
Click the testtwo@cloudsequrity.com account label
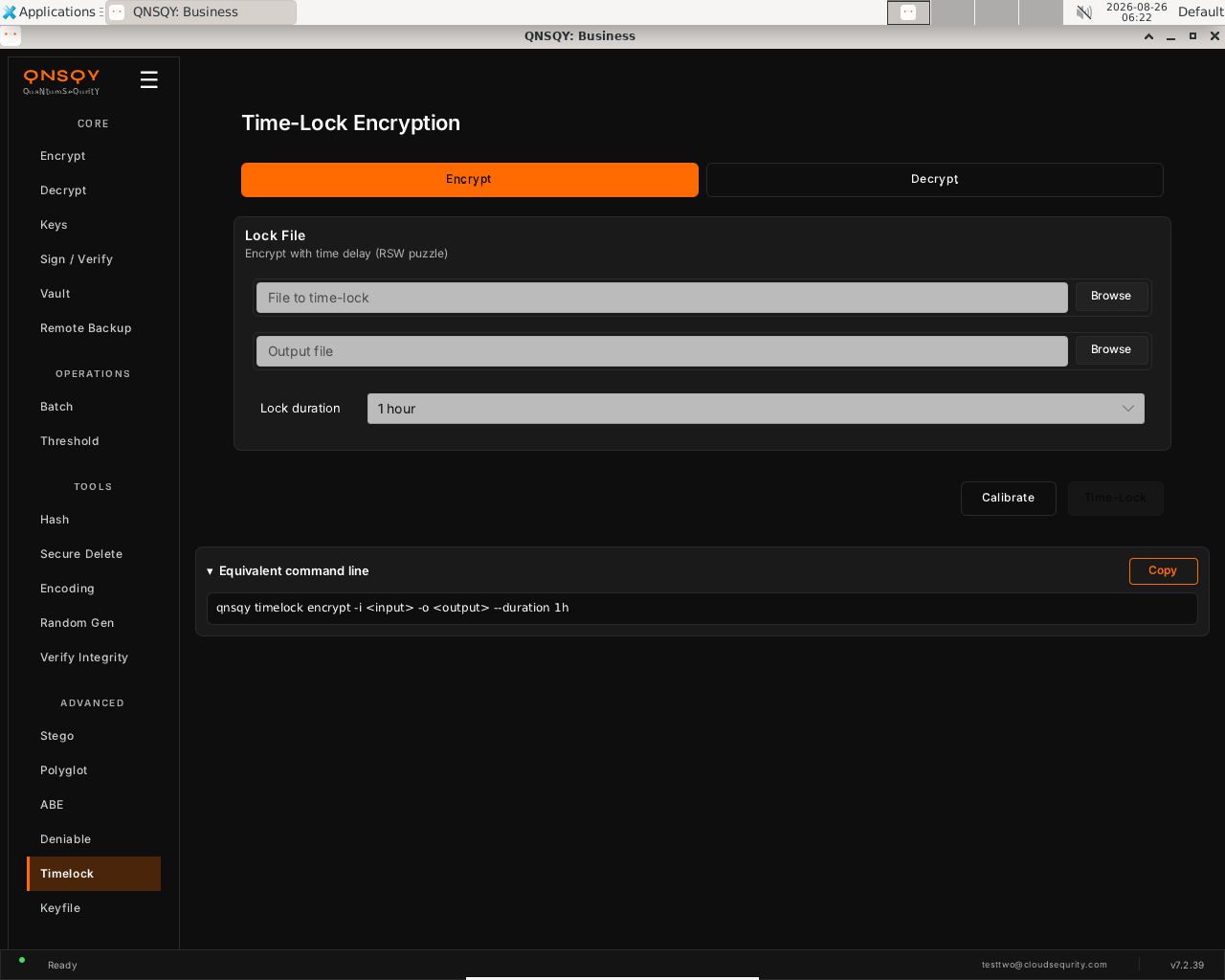click(1044, 965)
